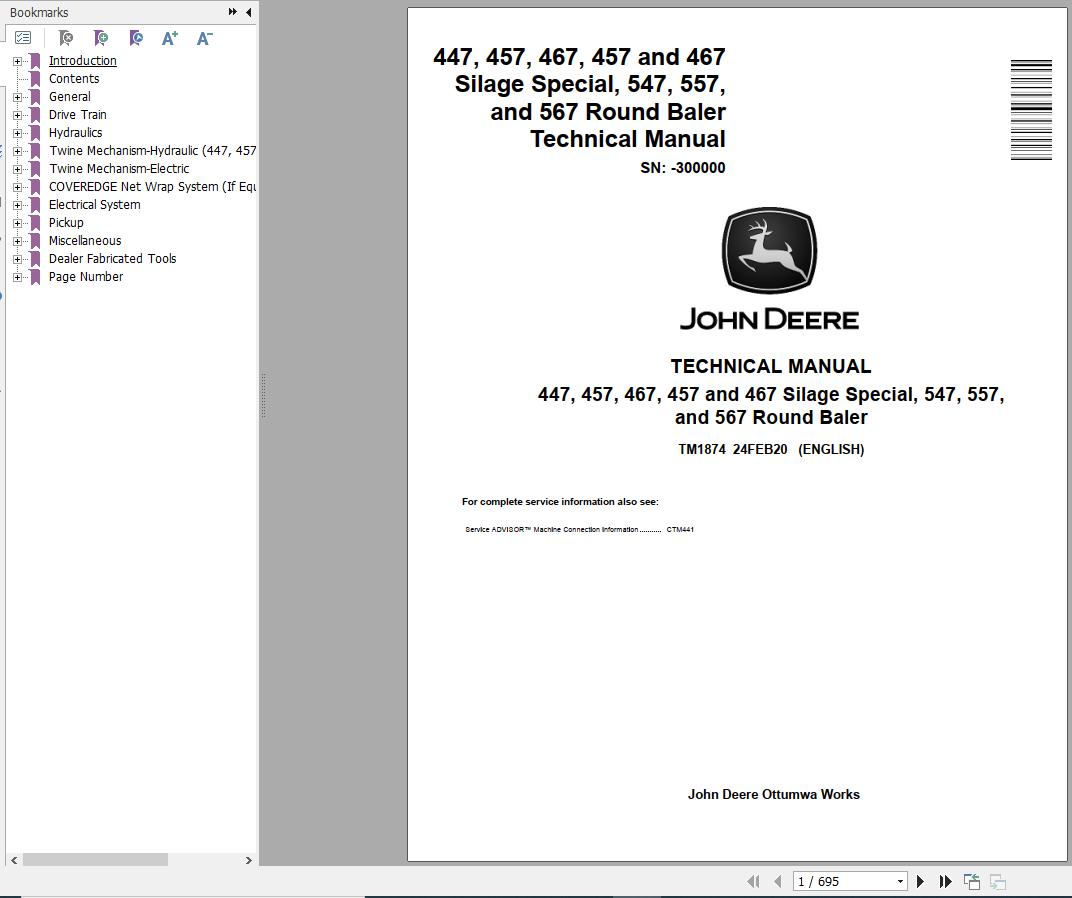Click the panel splitter grip handle
The width and height of the screenshot is (1072, 898).
[x=263, y=395]
